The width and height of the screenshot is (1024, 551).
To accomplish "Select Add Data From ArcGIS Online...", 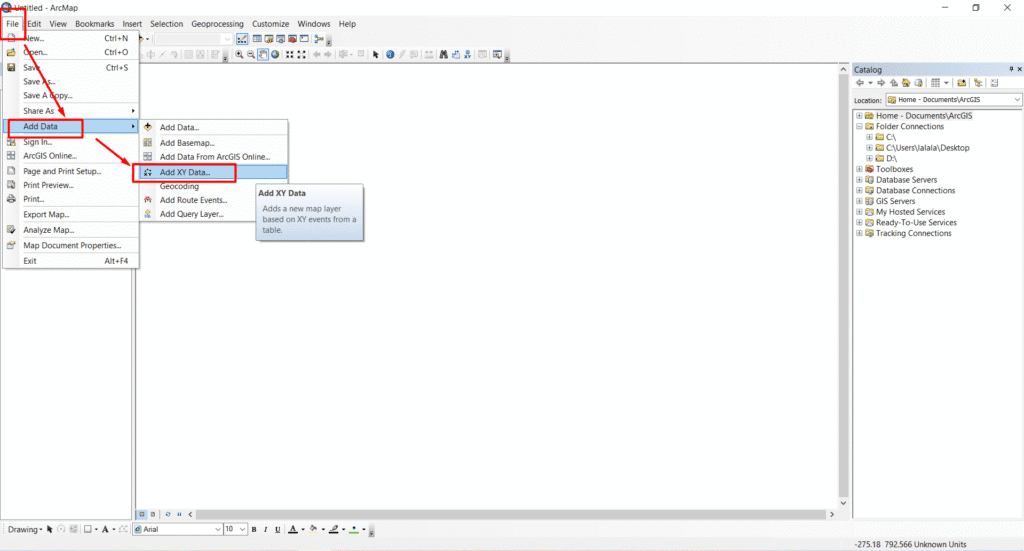I will [214, 157].
